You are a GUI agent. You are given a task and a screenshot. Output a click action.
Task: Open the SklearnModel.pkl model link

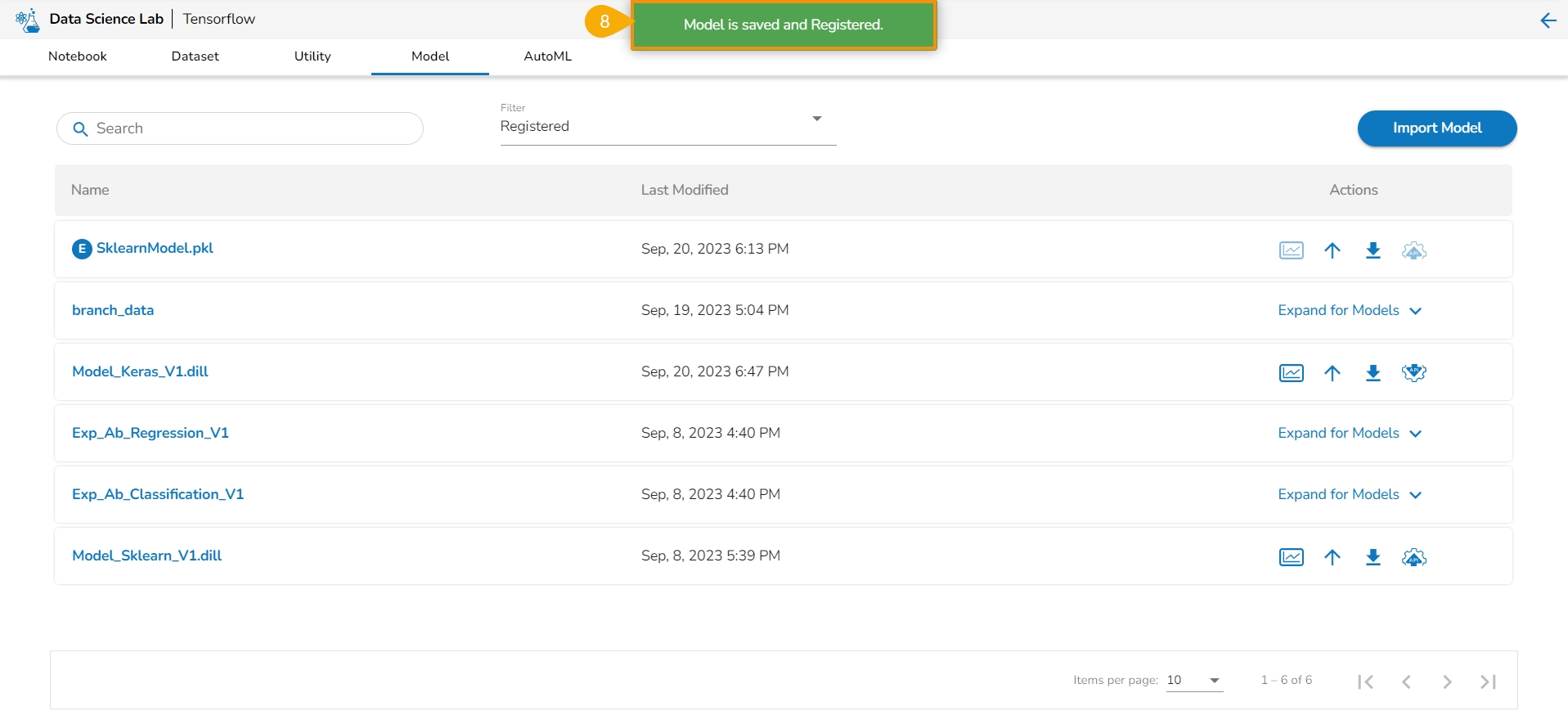pos(155,248)
